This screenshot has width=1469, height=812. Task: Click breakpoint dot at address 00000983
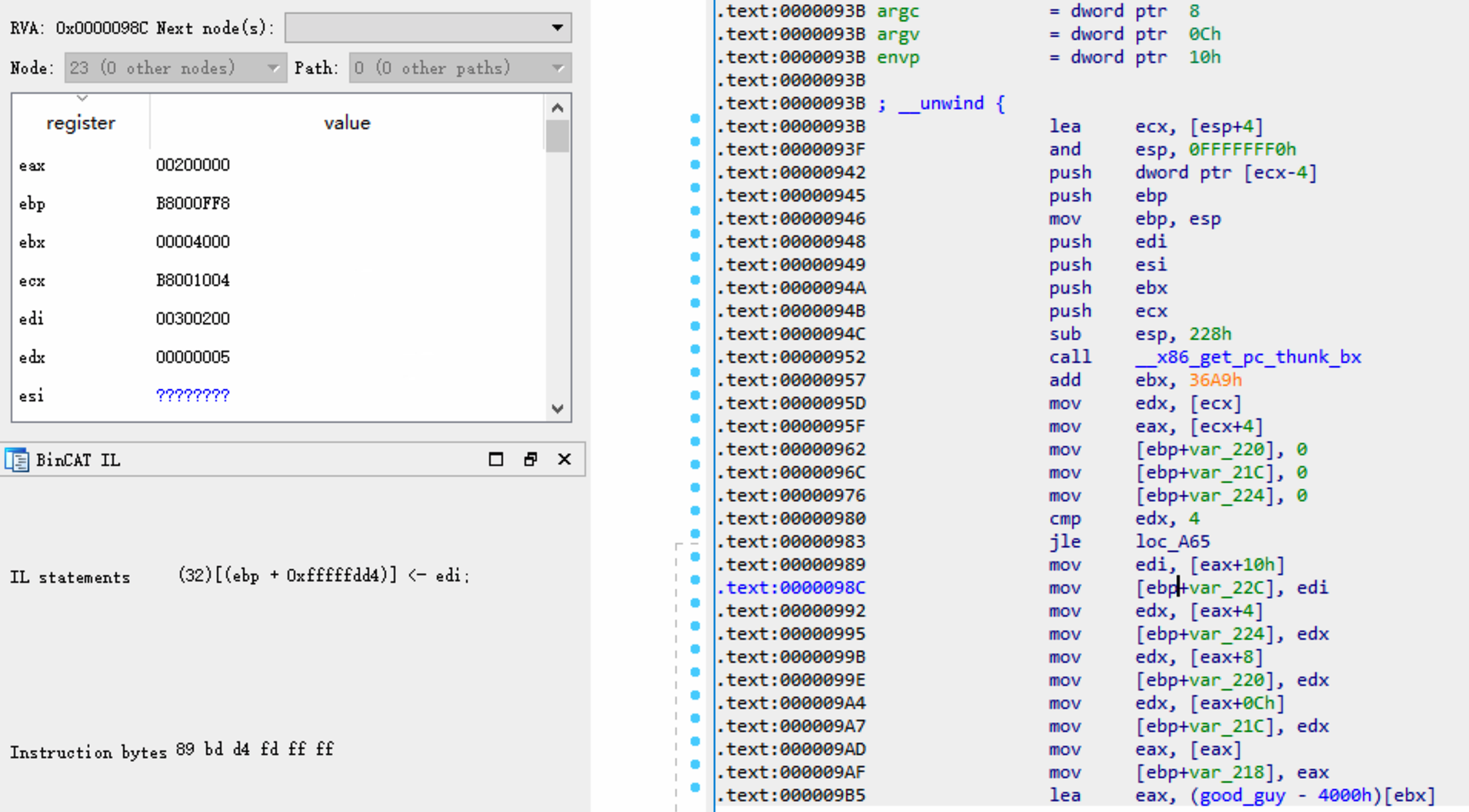point(695,534)
